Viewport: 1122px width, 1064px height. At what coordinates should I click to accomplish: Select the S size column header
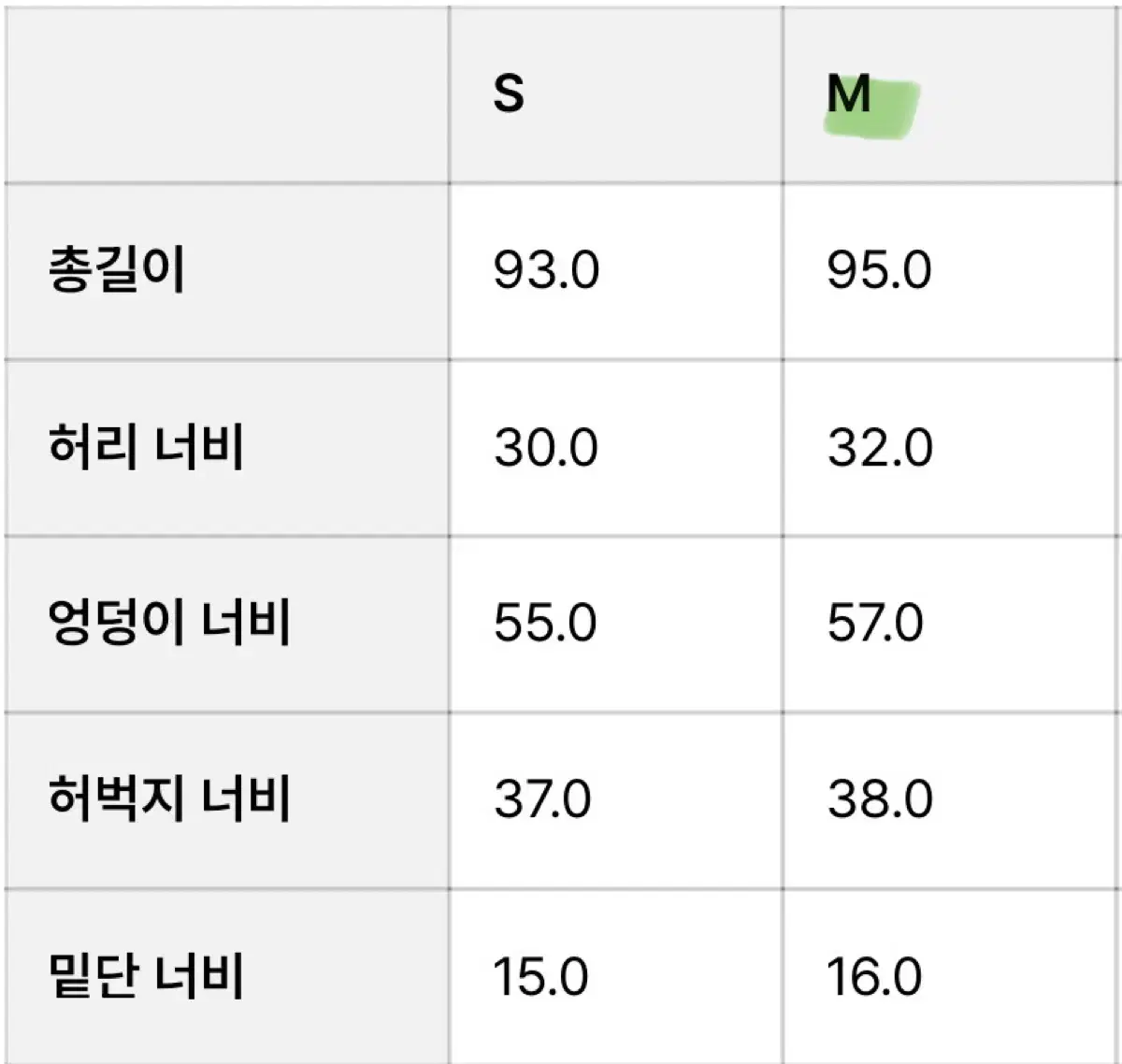615,94
